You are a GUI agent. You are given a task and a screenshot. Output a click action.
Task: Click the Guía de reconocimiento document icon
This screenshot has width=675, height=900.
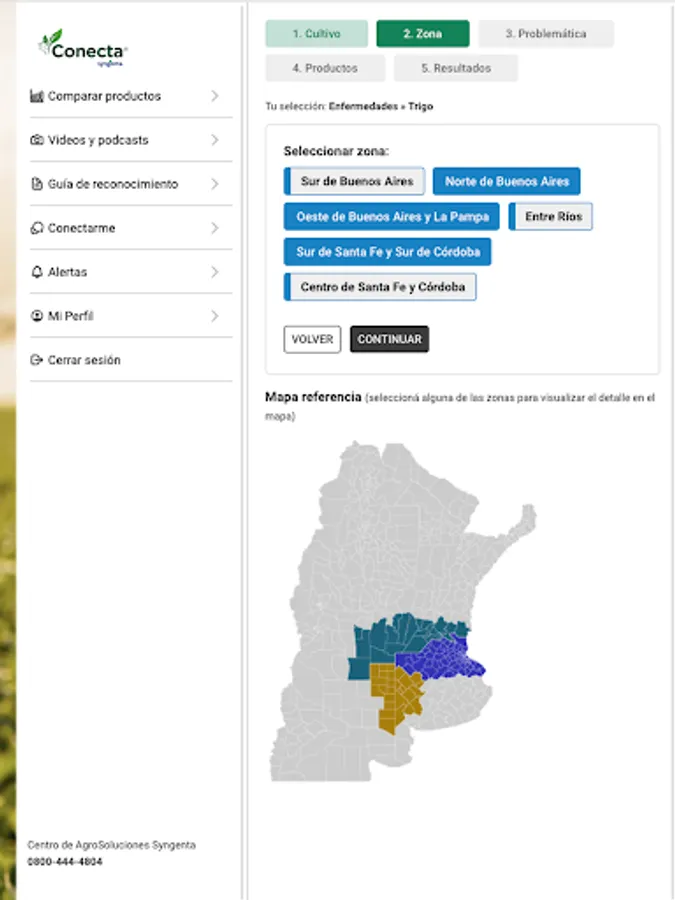pos(37,184)
